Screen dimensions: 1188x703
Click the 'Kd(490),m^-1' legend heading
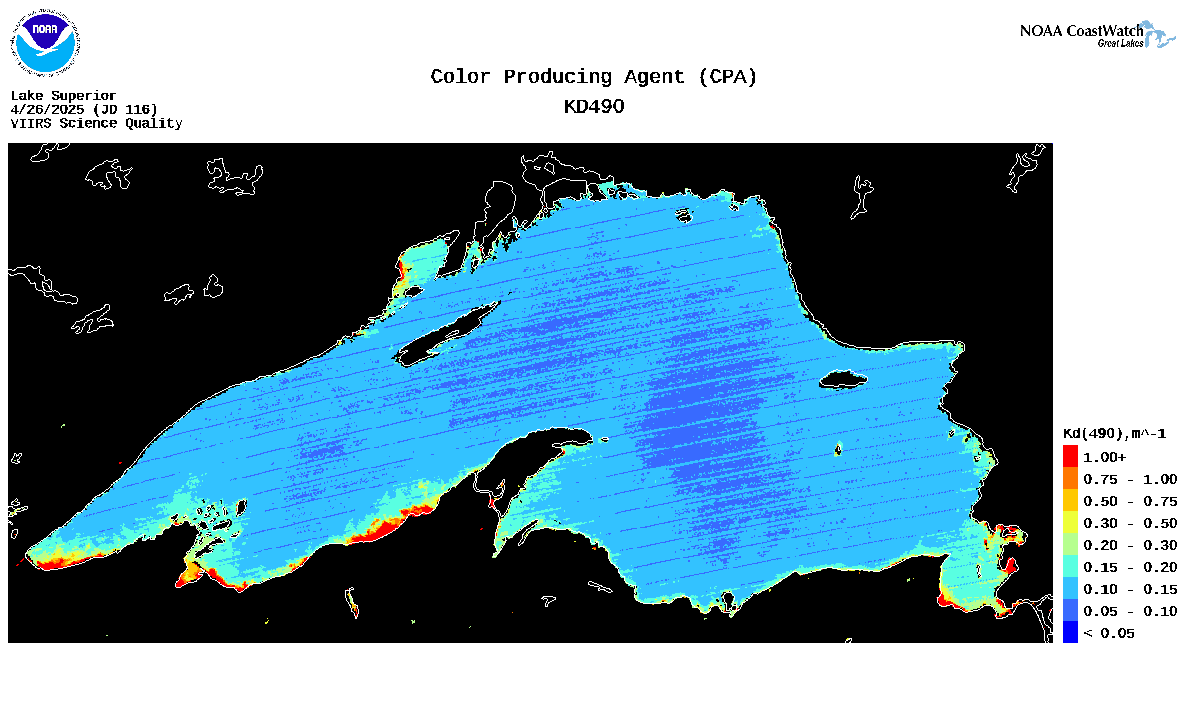(x=1115, y=434)
